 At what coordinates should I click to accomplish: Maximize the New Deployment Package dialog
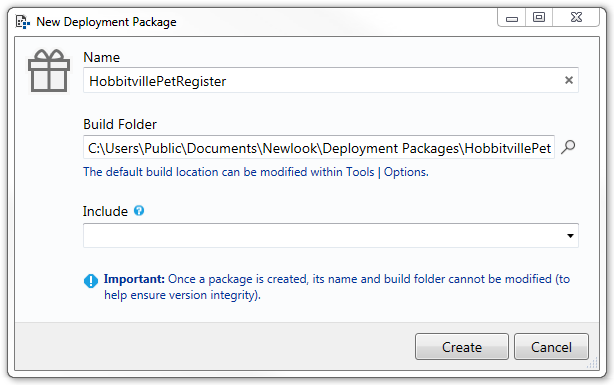(539, 18)
